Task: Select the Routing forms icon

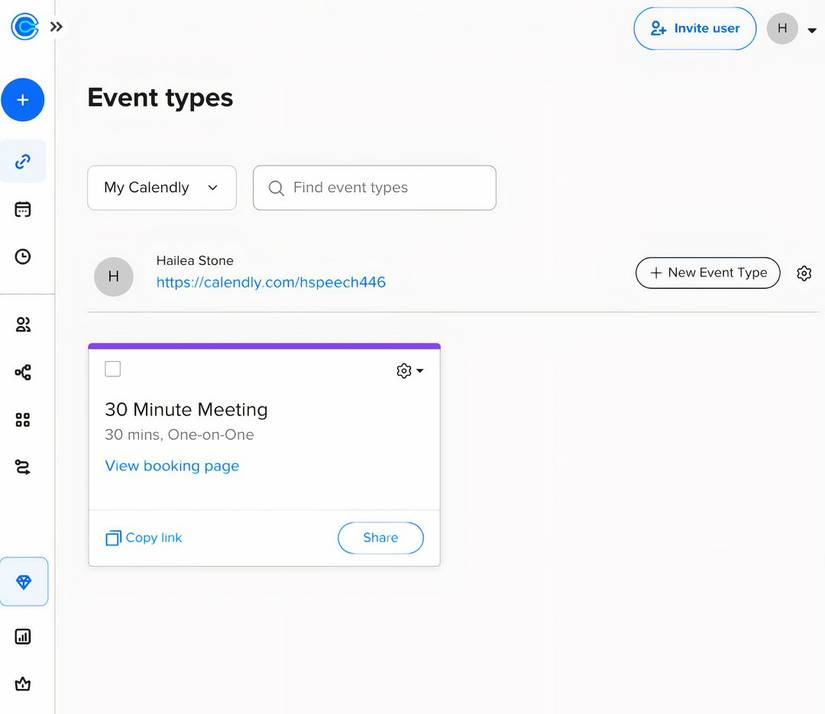Action: click(x=23, y=466)
